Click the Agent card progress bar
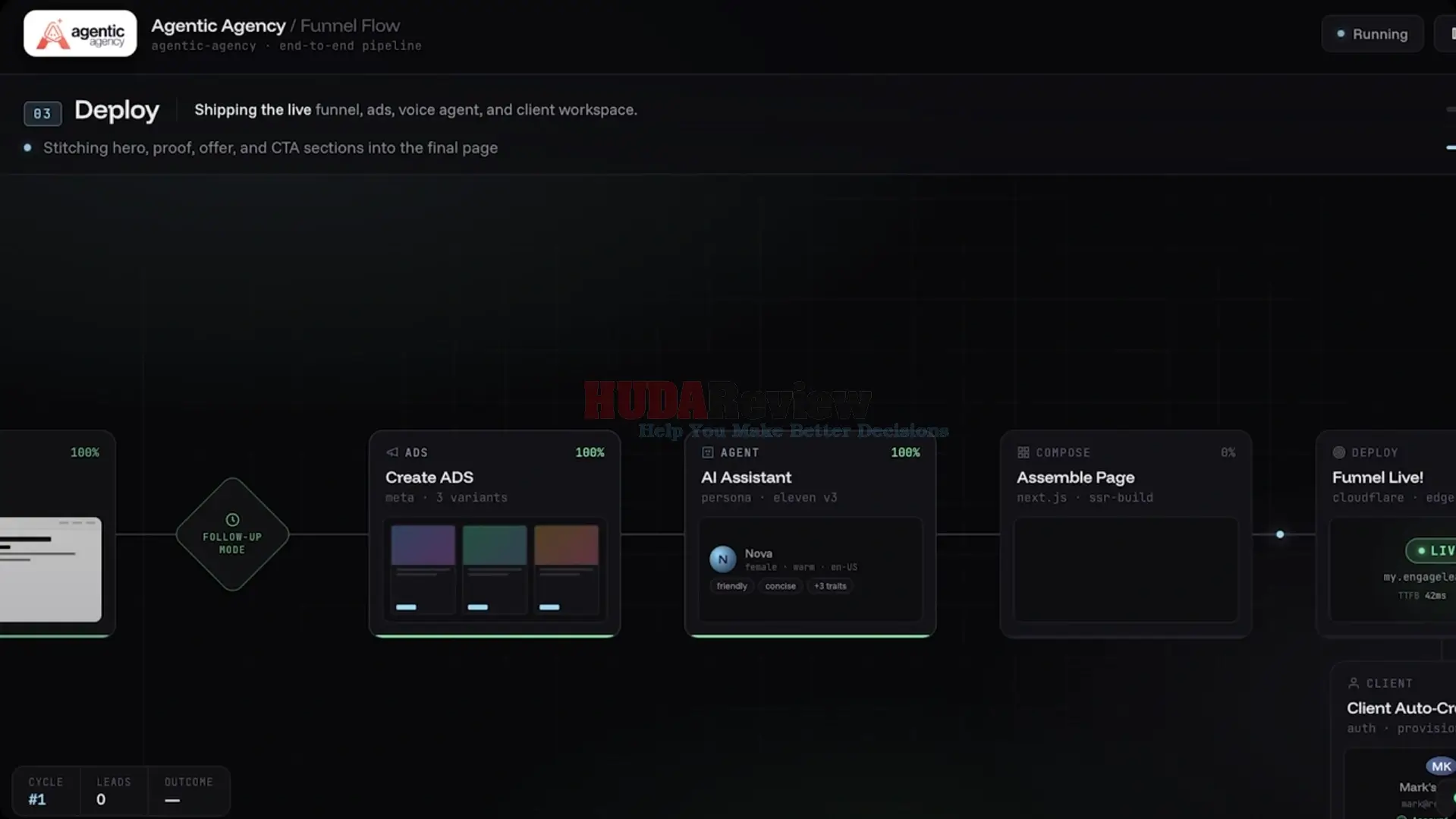1456x819 pixels. (810, 636)
